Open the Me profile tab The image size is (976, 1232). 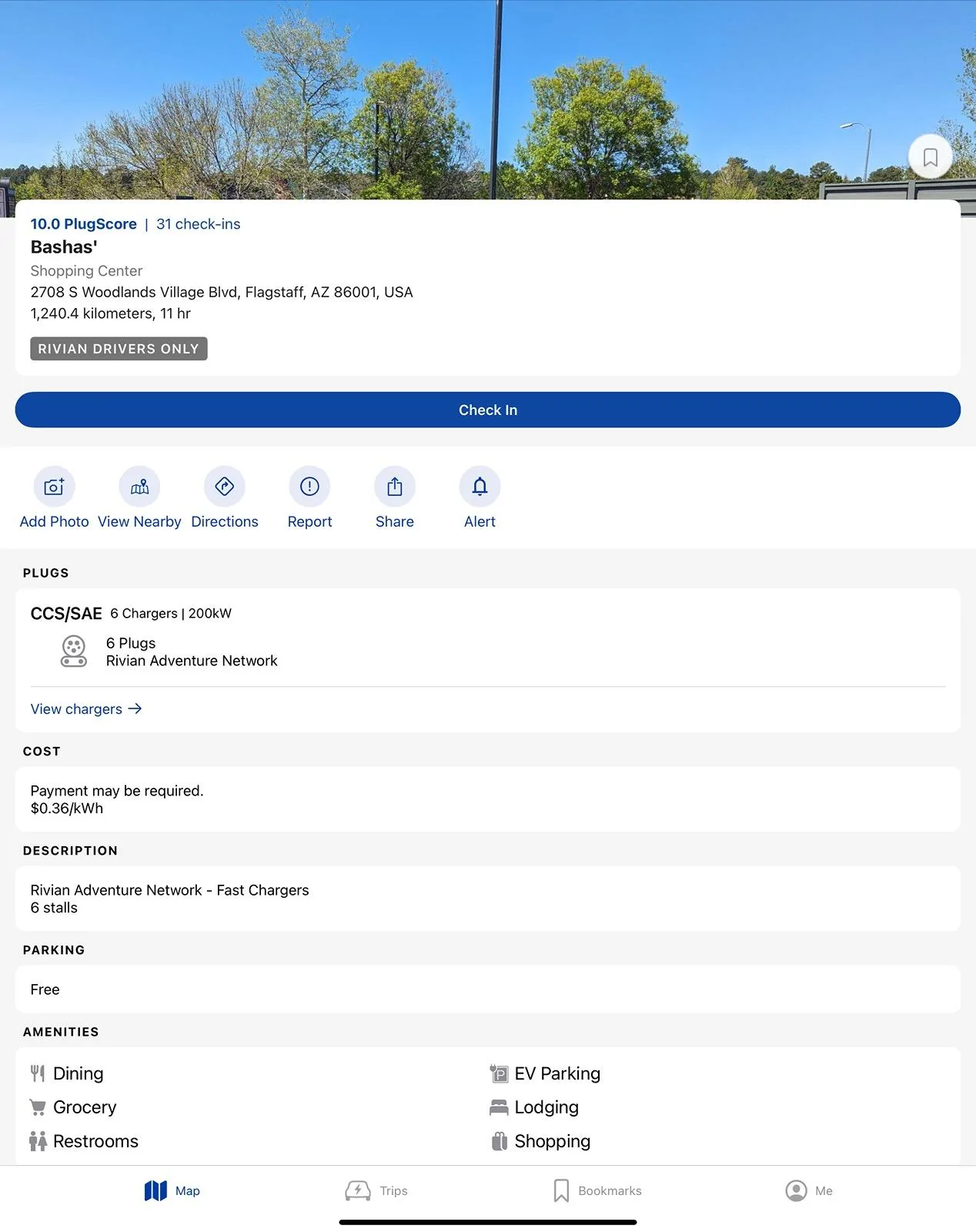pos(809,1190)
